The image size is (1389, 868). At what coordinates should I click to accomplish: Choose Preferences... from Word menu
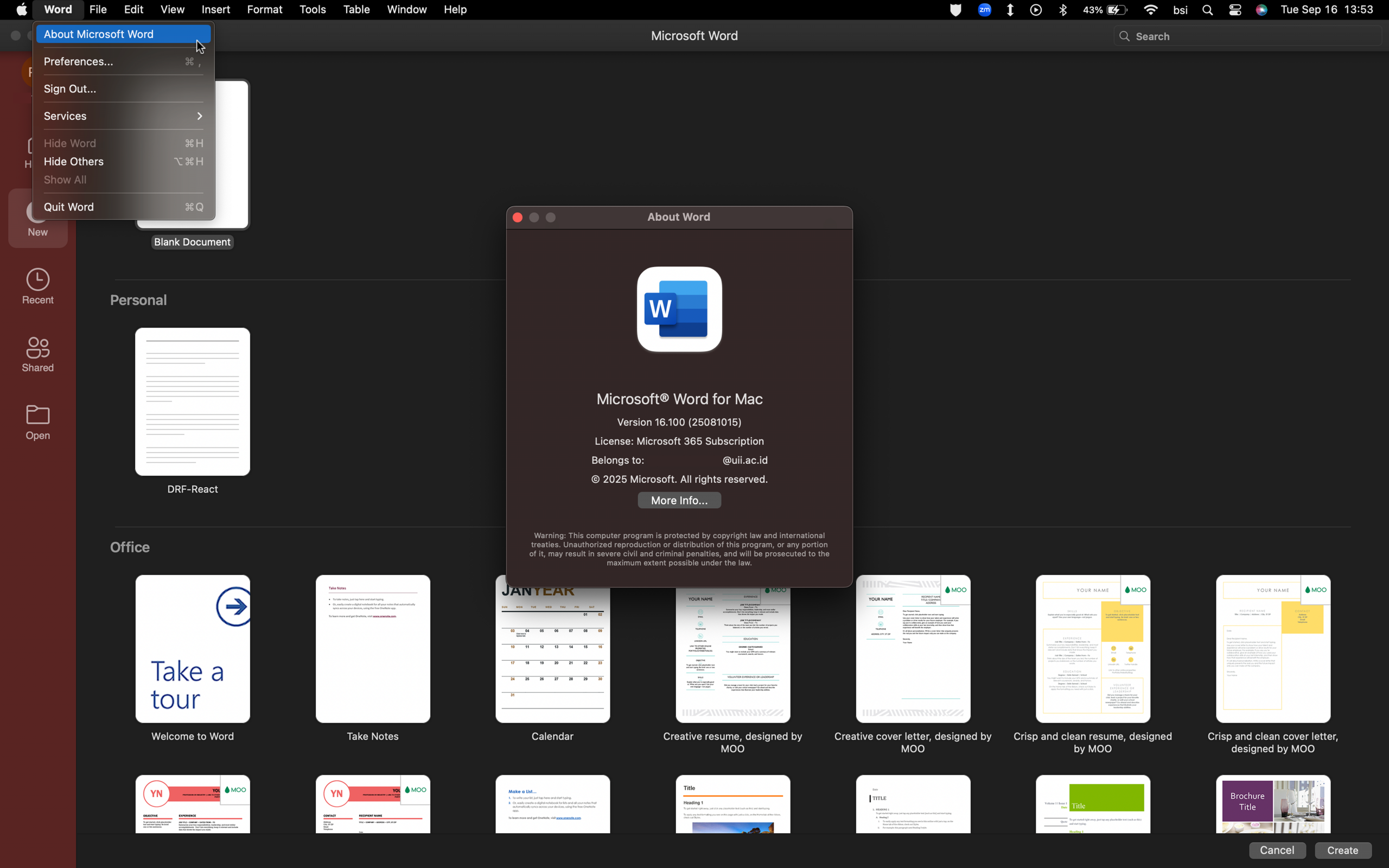point(123,61)
